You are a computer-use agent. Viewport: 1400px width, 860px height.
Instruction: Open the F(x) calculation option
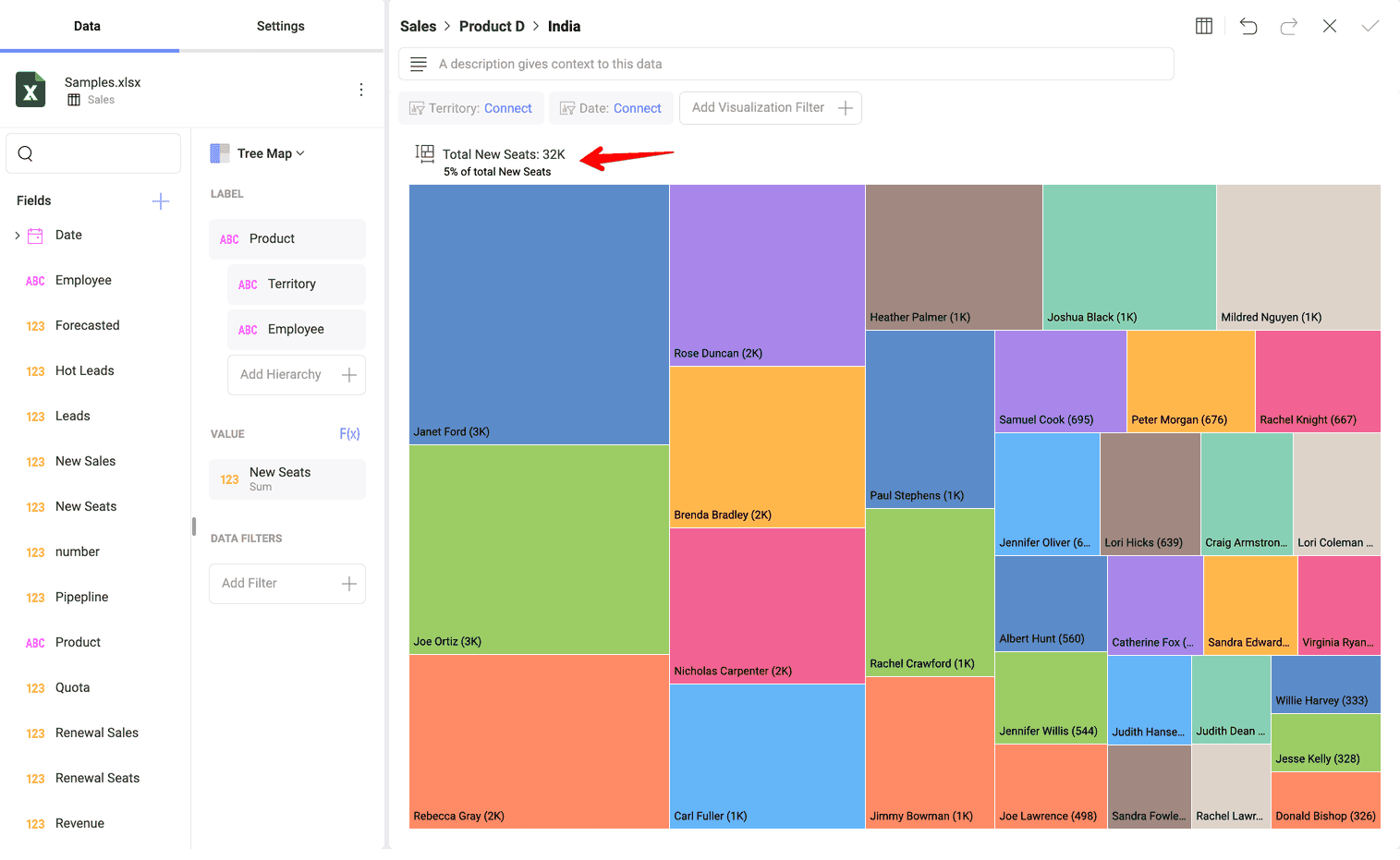tap(349, 433)
